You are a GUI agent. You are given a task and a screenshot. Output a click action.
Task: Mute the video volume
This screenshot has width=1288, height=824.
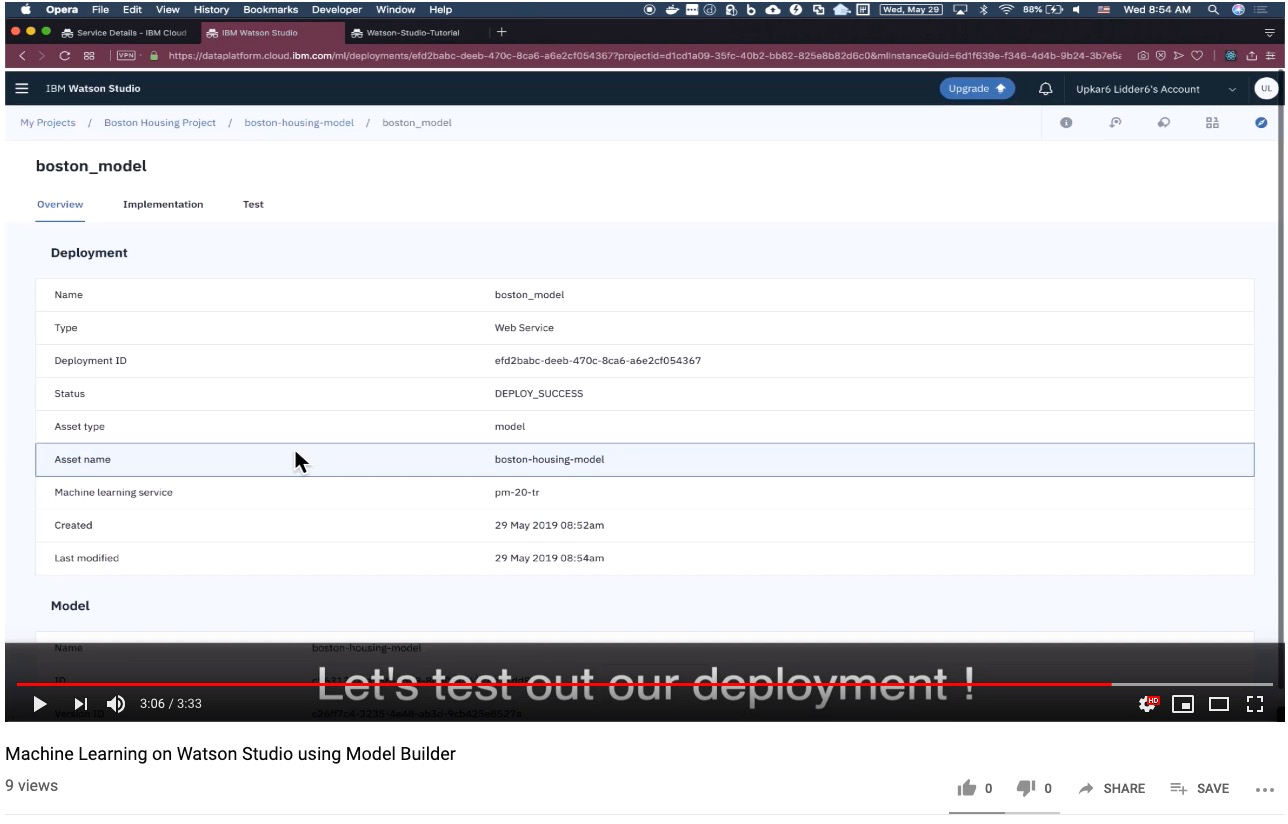click(116, 704)
